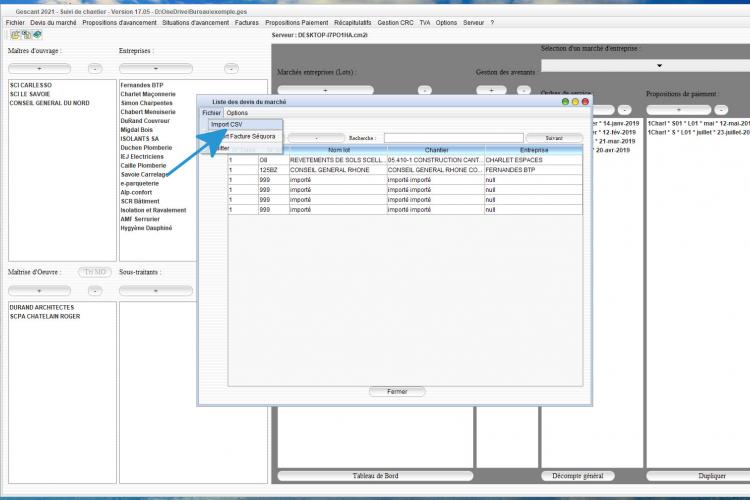Select SCI LE SAVOIE in the list

(x=30, y=94)
